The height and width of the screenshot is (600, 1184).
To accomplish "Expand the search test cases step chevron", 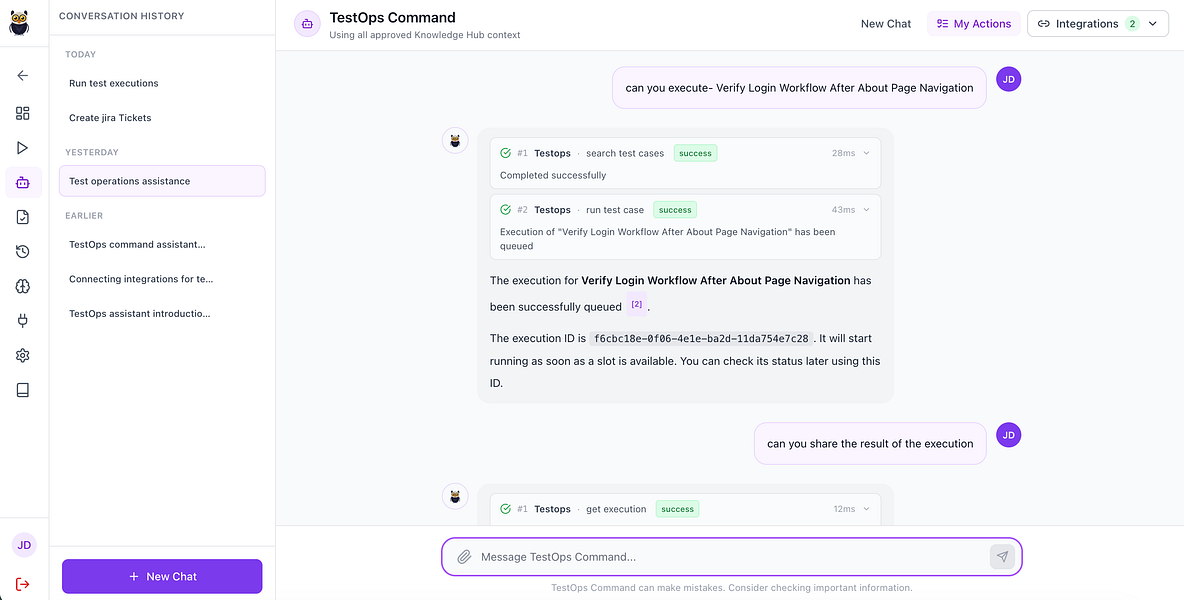I will pos(866,153).
